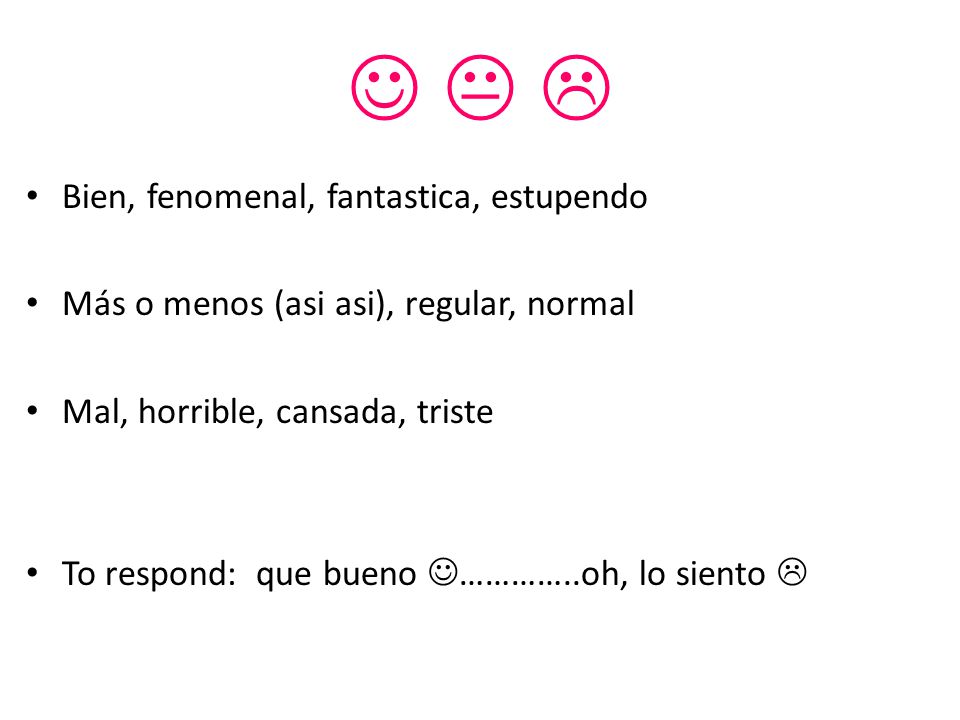The image size is (960, 720).
Task: Click the pink neutral face icon
Action: pos(481,88)
